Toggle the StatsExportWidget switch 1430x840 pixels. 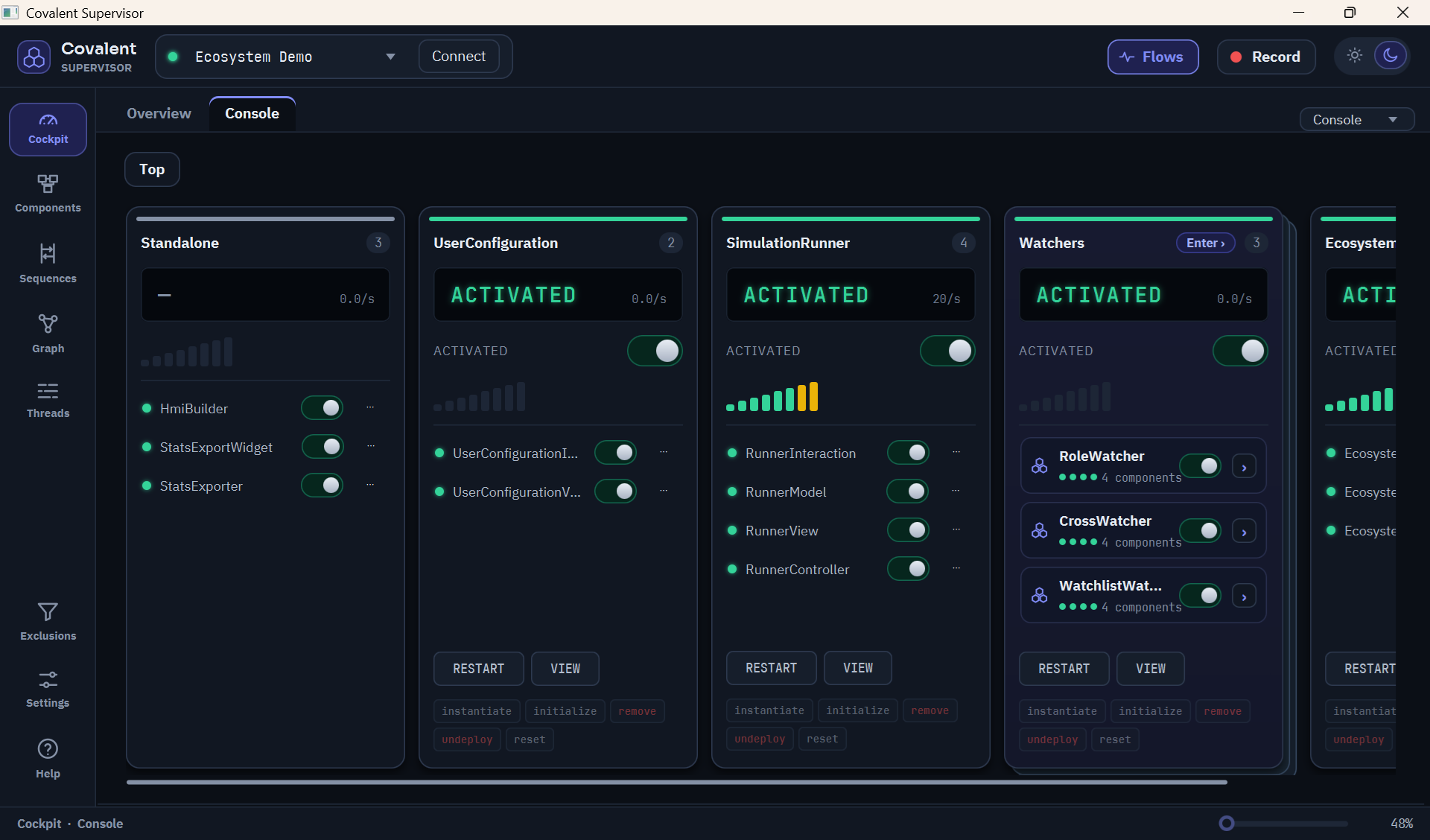tap(322, 446)
